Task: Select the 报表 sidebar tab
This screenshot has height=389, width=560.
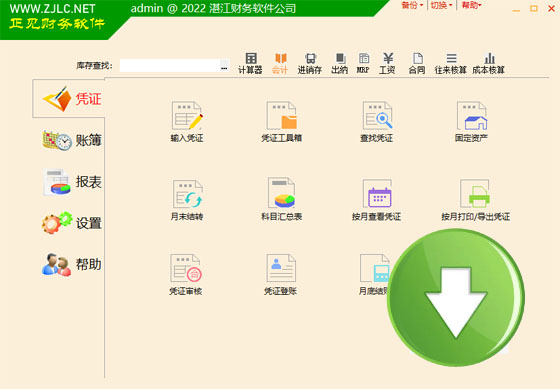Action: (71, 182)
